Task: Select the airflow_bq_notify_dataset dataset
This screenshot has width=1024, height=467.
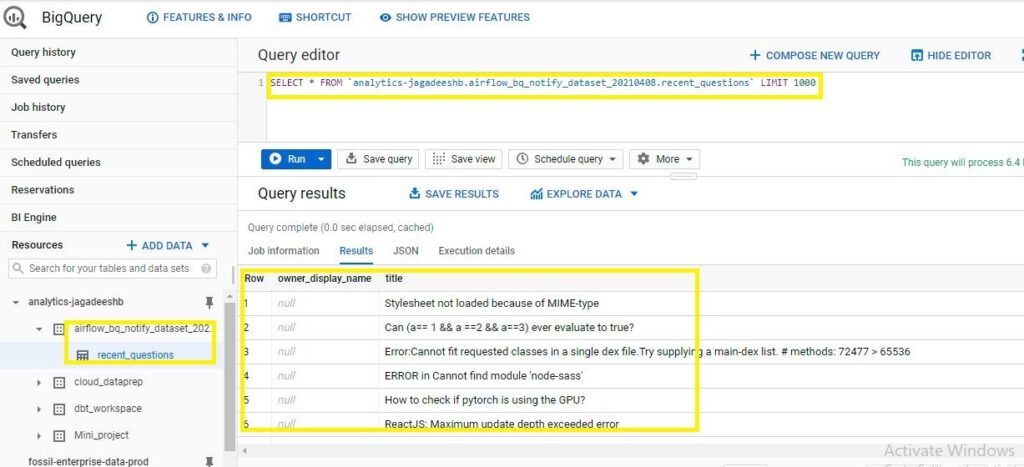Action: [144, 329]
